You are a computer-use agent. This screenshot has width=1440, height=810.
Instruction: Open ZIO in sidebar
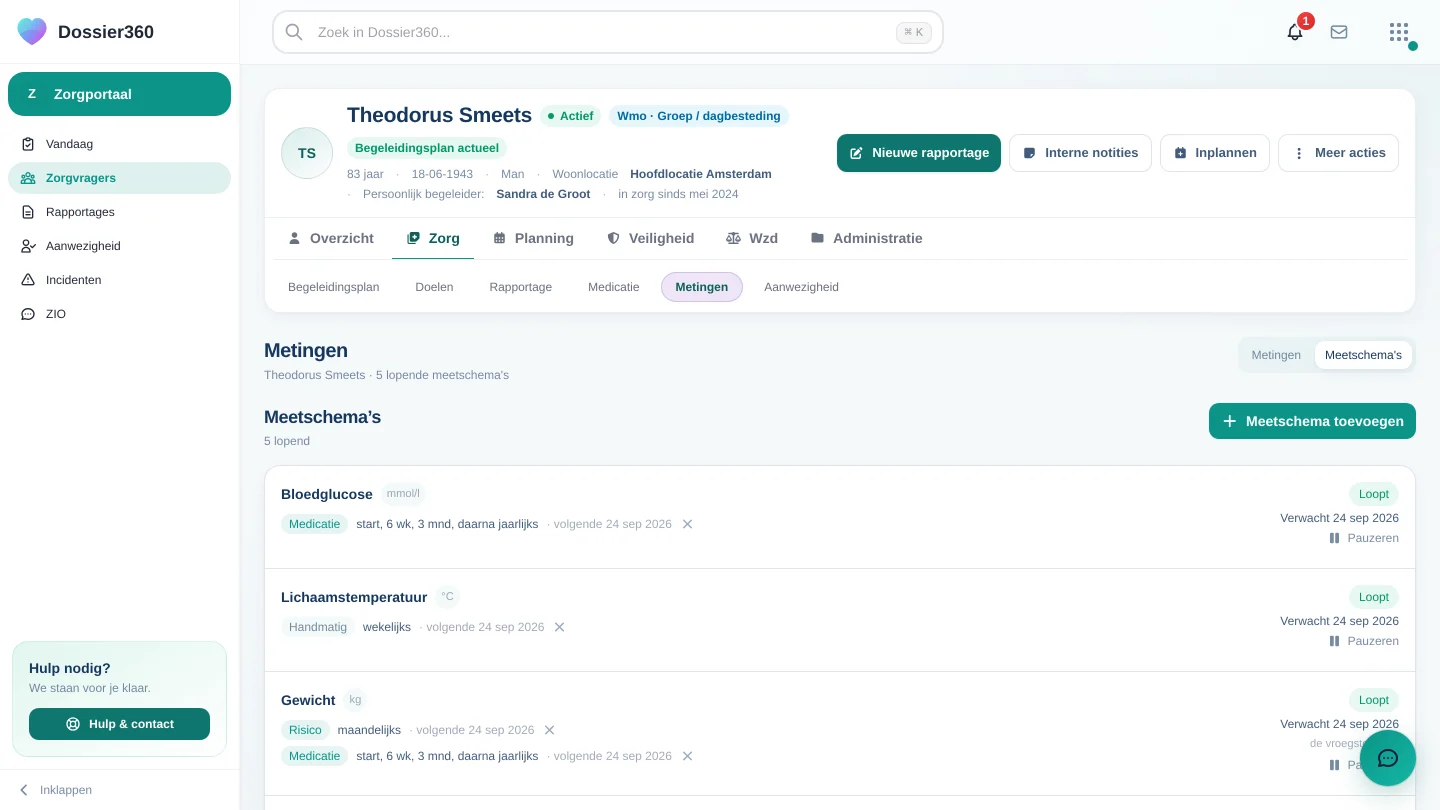coord(119,314)
